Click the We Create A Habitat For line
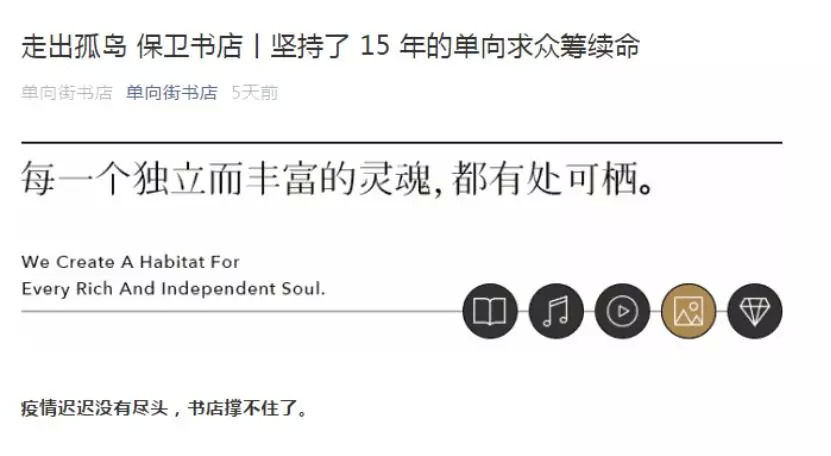The height and width of the screenshot is (456, 831). pyautogui.click(x=130, y=262)
